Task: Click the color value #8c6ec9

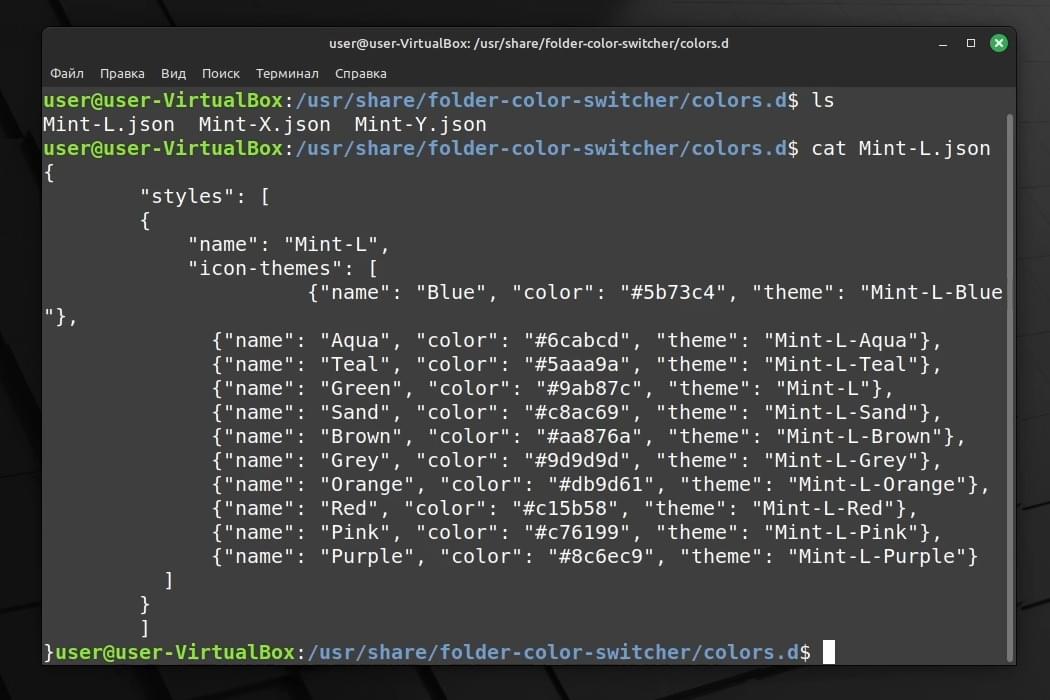Action: coord(601,557)
